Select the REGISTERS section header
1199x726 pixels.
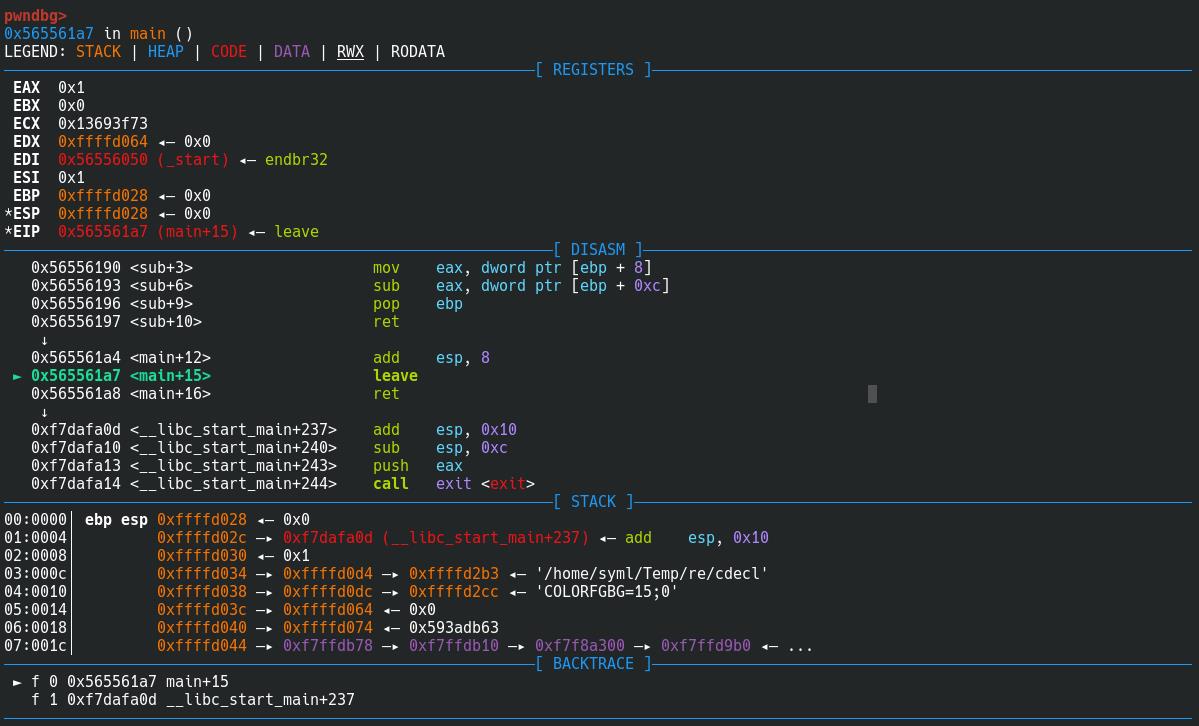(593, 70)
